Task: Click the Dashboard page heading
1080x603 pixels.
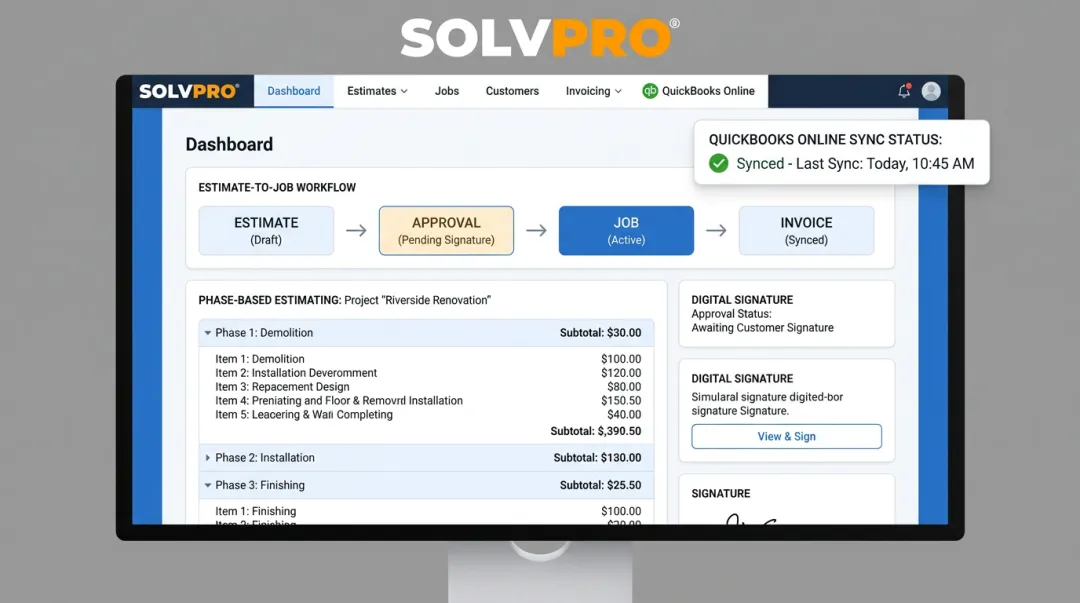Action: pos(229,144)
